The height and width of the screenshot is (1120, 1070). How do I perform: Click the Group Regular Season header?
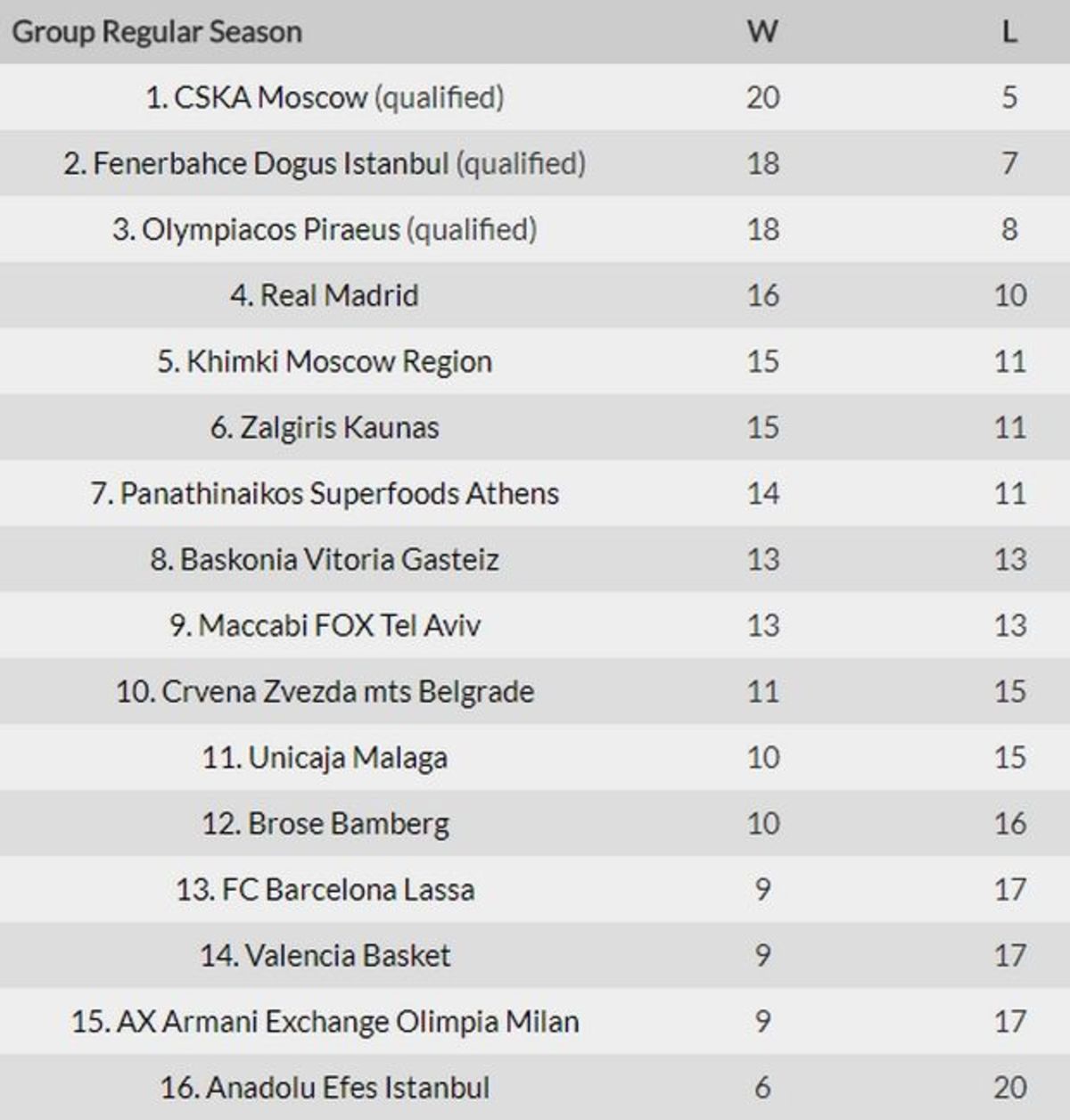157,32
